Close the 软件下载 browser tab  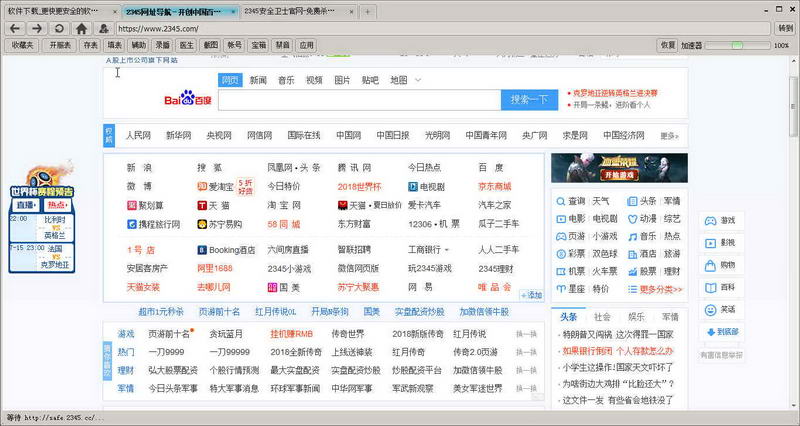coord(114,11)
